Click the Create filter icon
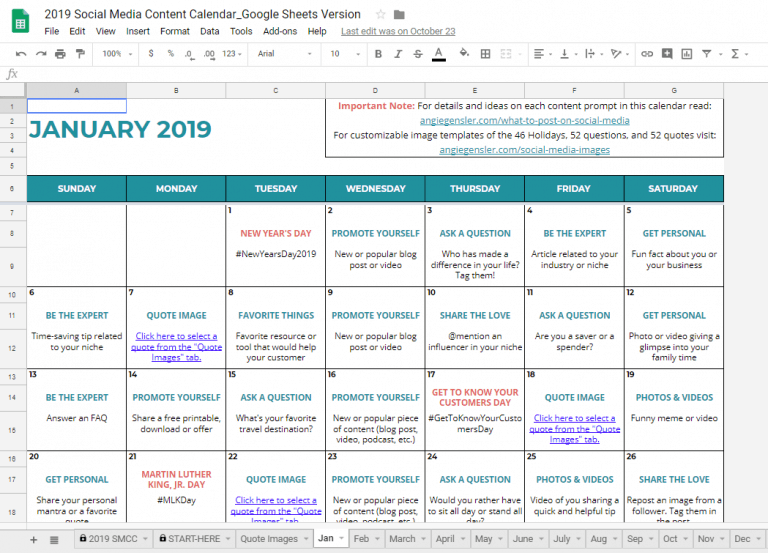 tap(706, 54)
